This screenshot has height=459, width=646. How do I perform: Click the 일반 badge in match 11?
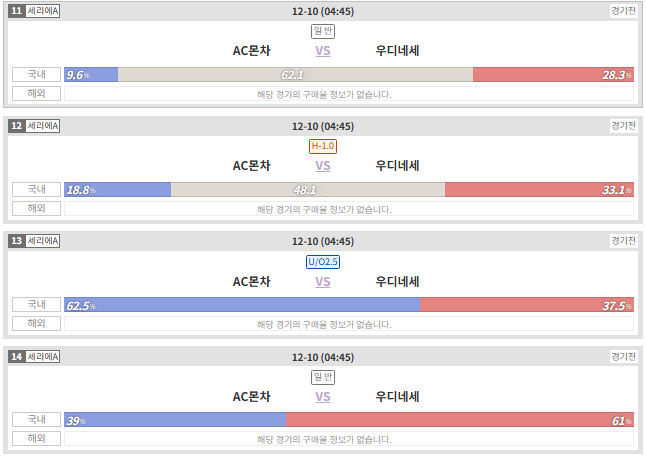click(x=323, y=31)
